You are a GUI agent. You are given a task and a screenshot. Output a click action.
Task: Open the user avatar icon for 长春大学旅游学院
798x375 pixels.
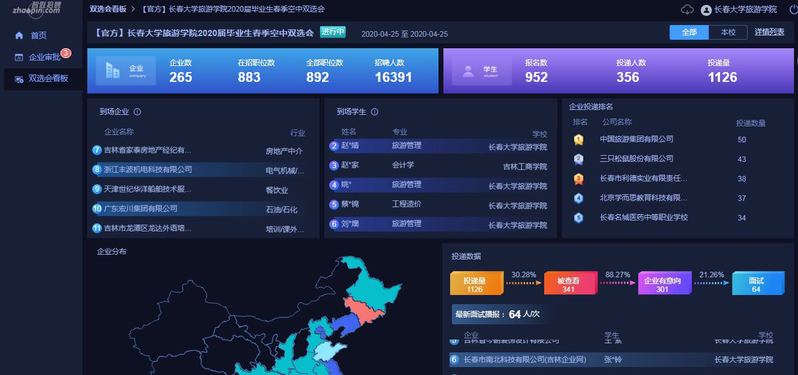705,10
